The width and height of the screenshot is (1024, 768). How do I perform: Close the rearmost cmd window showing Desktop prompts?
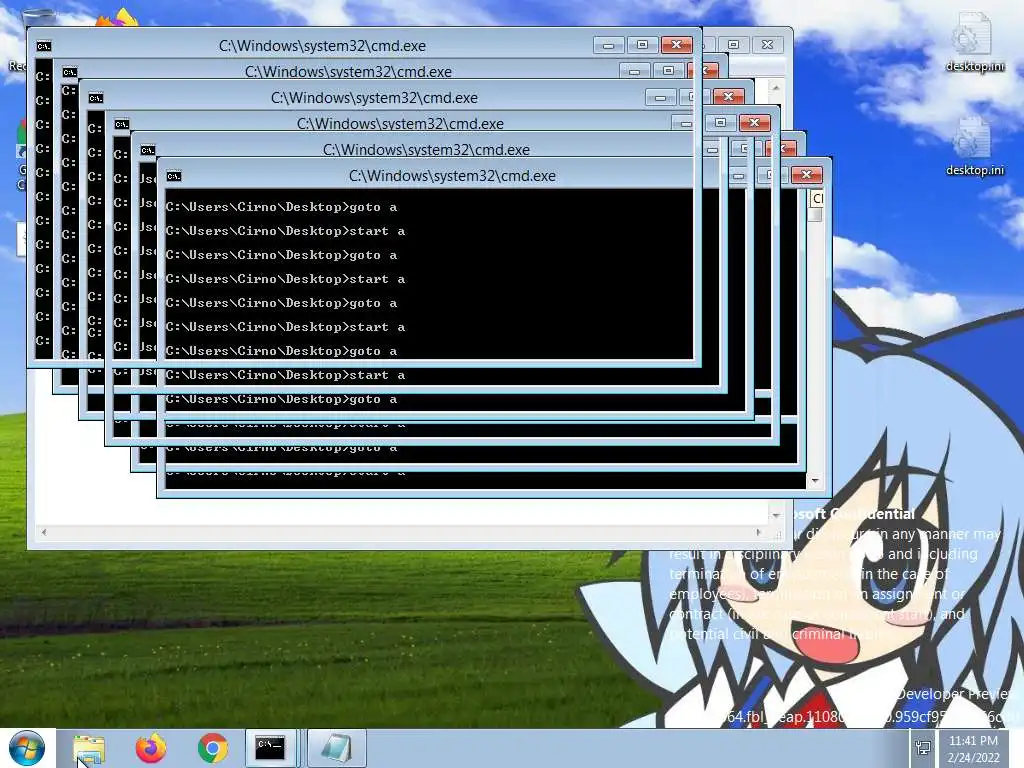coord(807,174)
